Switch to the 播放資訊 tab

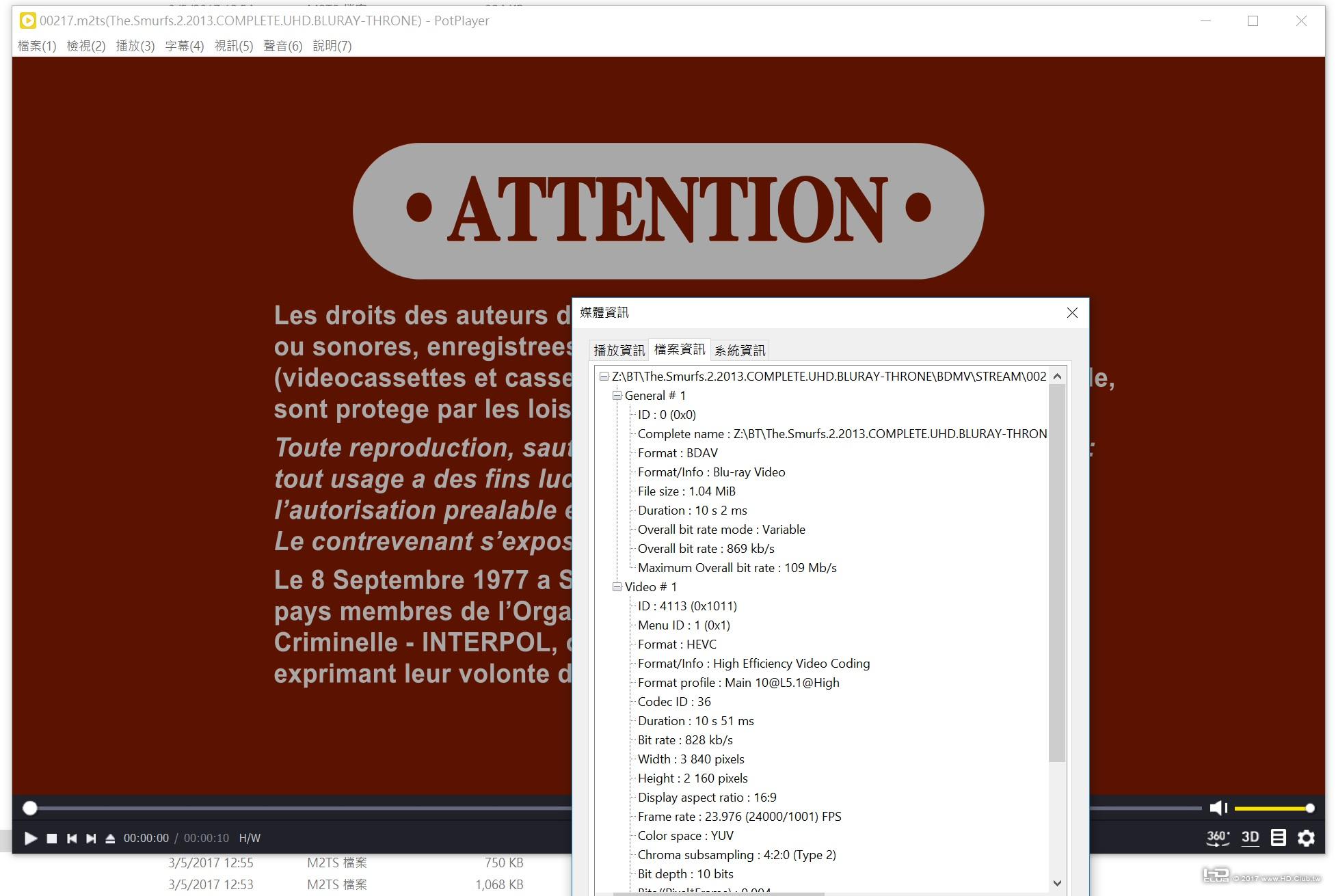coord(619,351)
